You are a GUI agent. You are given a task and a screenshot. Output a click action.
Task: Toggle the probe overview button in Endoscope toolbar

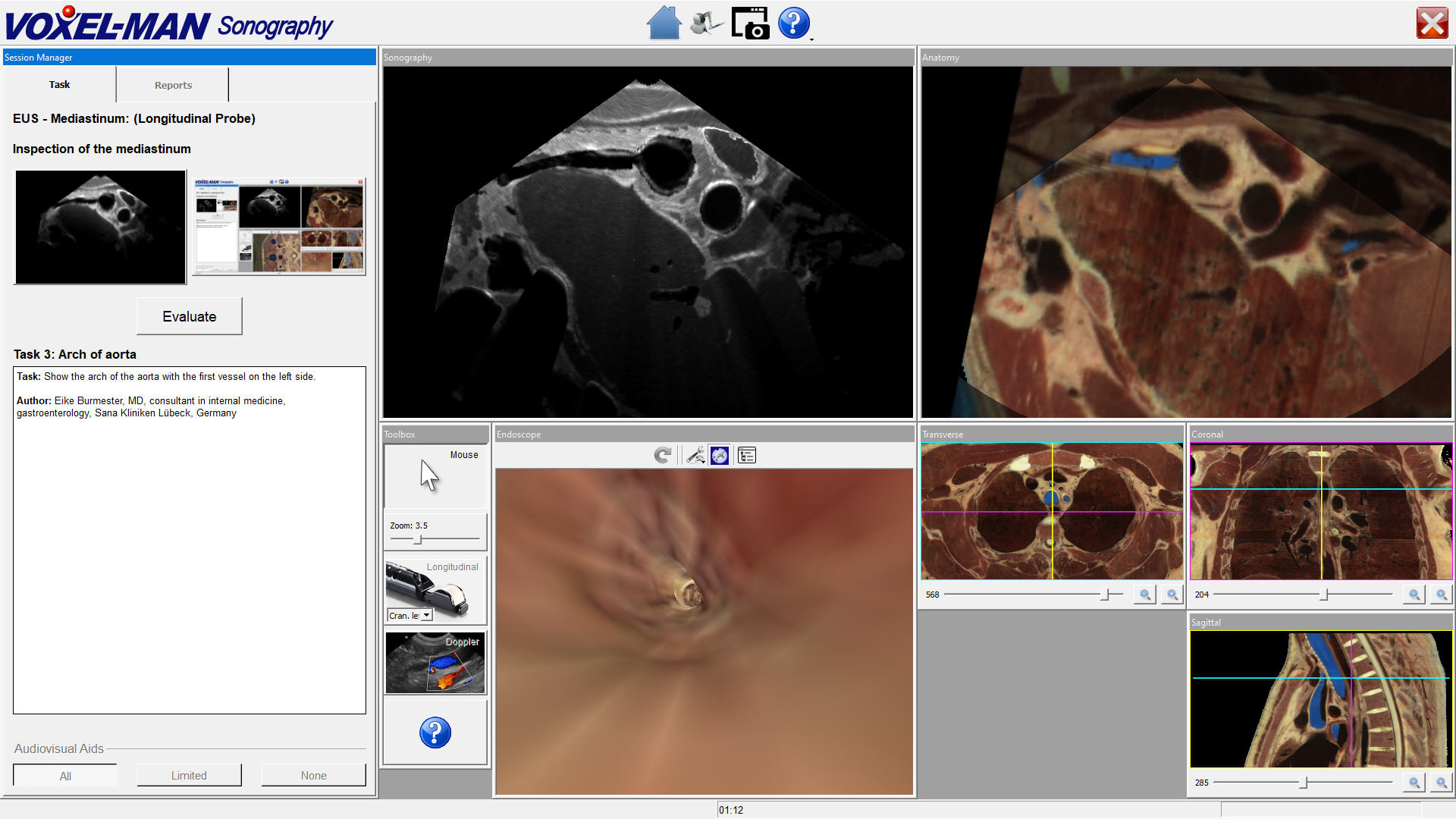[x=720, y=455]
